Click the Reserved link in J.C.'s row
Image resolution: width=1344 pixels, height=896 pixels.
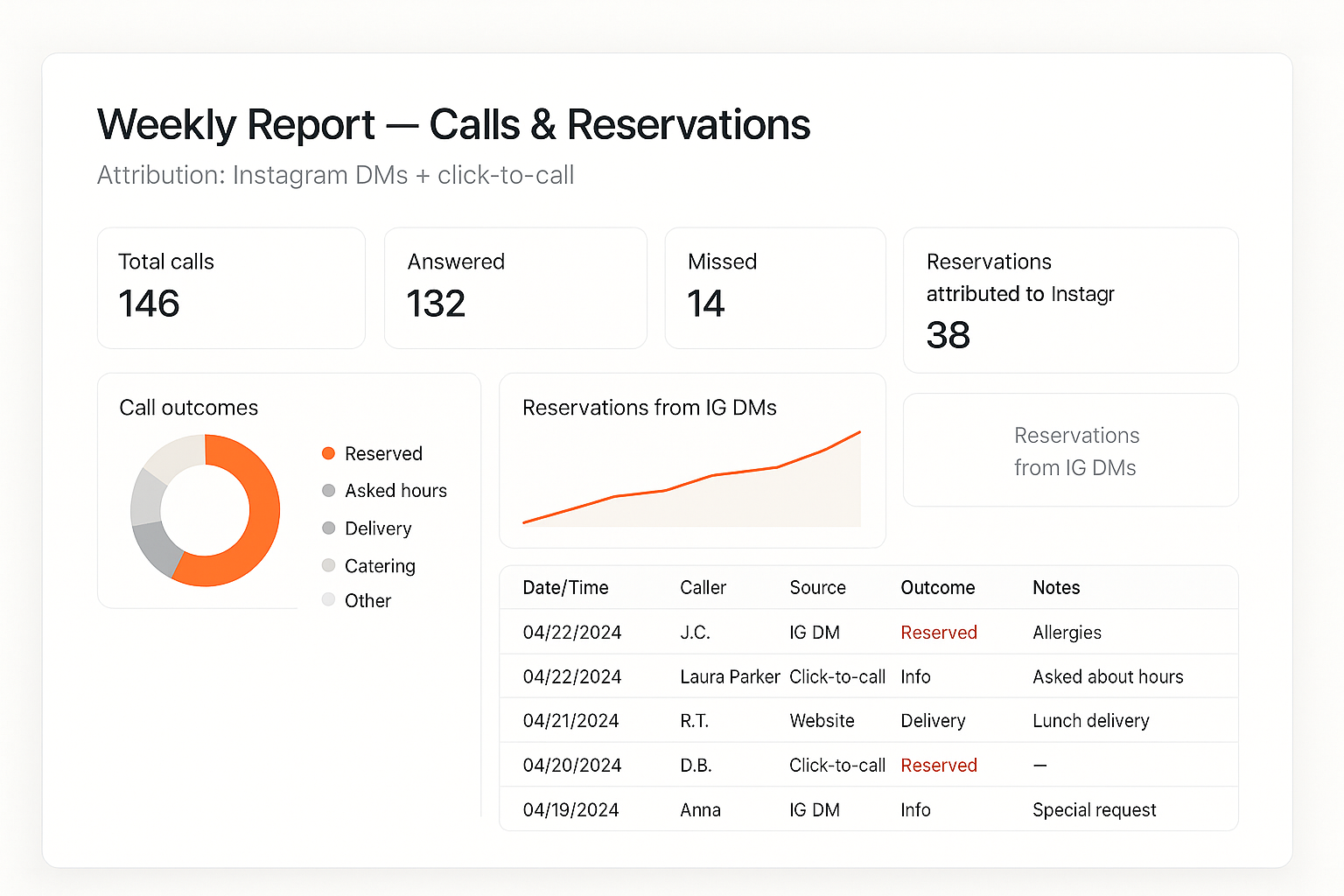[938, 632]
